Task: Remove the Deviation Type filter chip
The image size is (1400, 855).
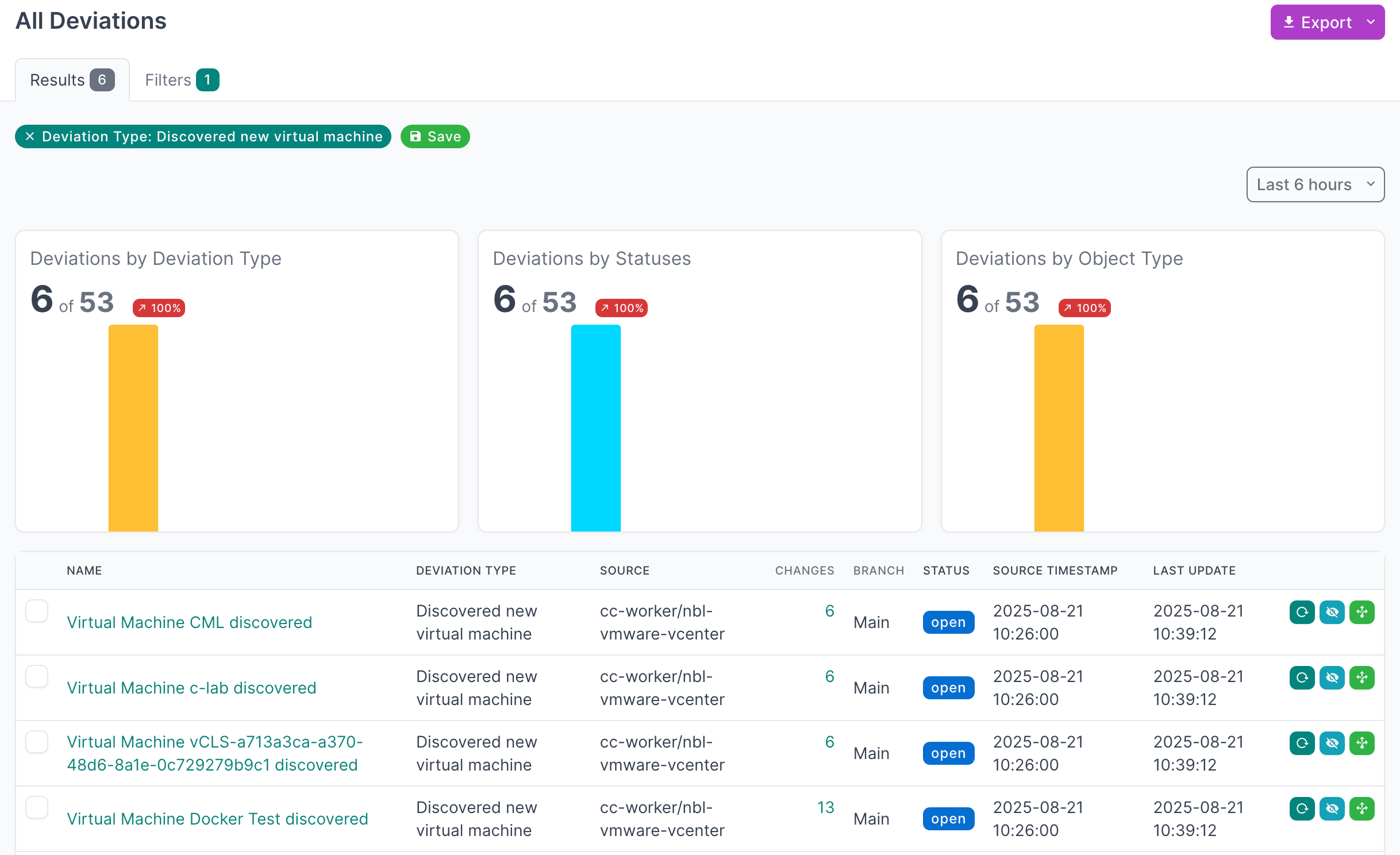Action: (30, 136)
